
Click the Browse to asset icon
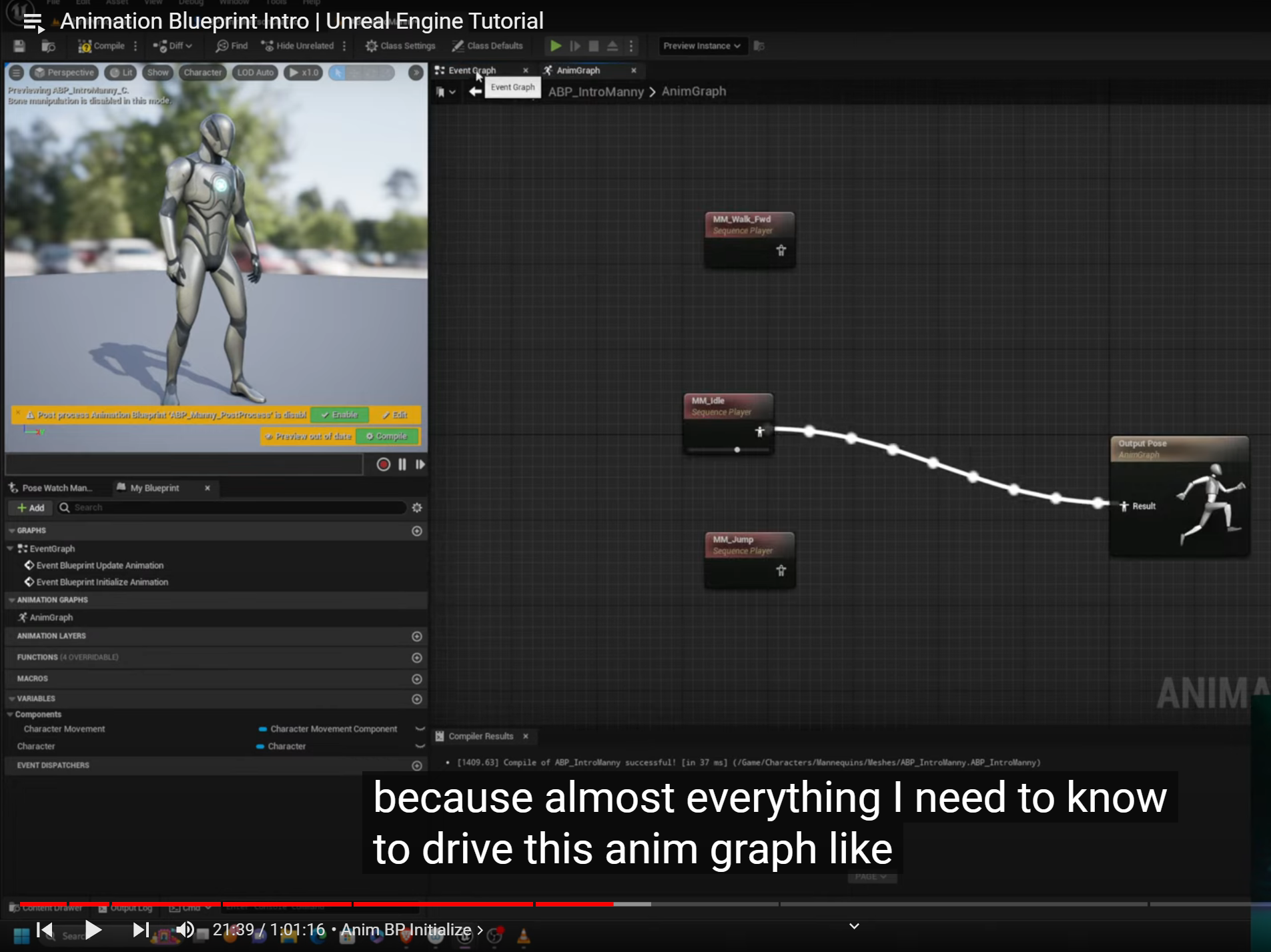48,46
